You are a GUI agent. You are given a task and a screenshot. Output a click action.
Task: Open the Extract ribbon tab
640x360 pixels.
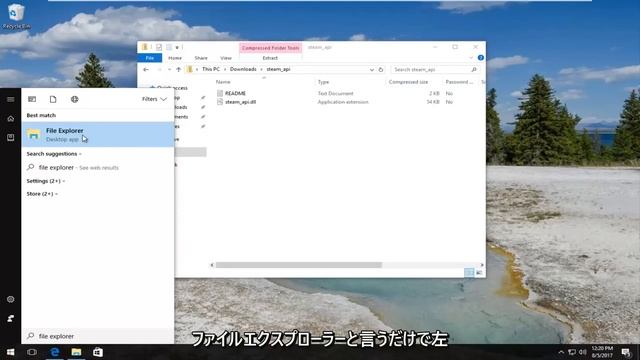(270, 58)
